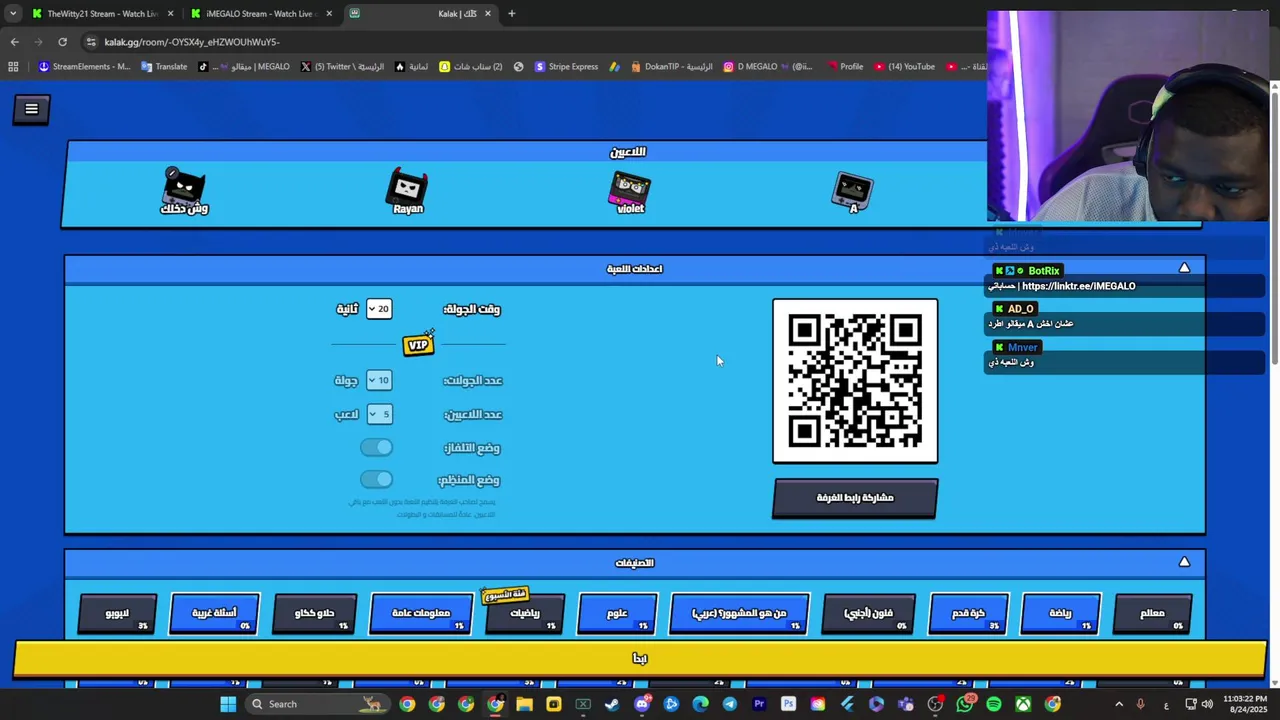Select the لابوبو category

point(117,614)
